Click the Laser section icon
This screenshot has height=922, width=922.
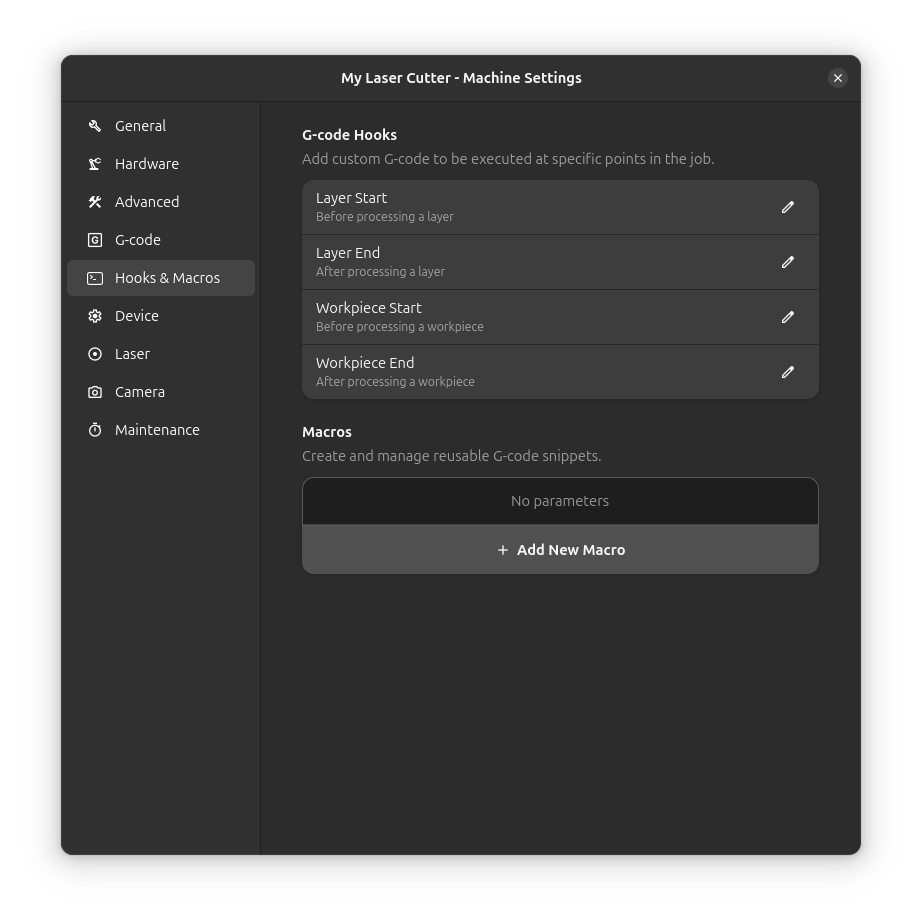coord(94,354)
